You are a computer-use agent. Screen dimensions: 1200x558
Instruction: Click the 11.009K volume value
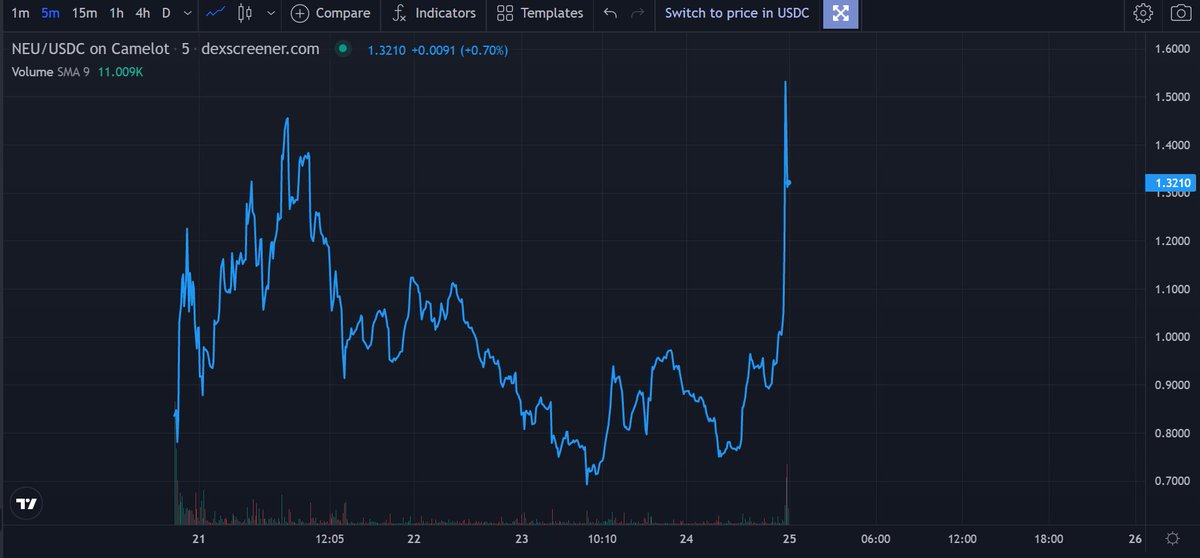(x=121, y=72)
